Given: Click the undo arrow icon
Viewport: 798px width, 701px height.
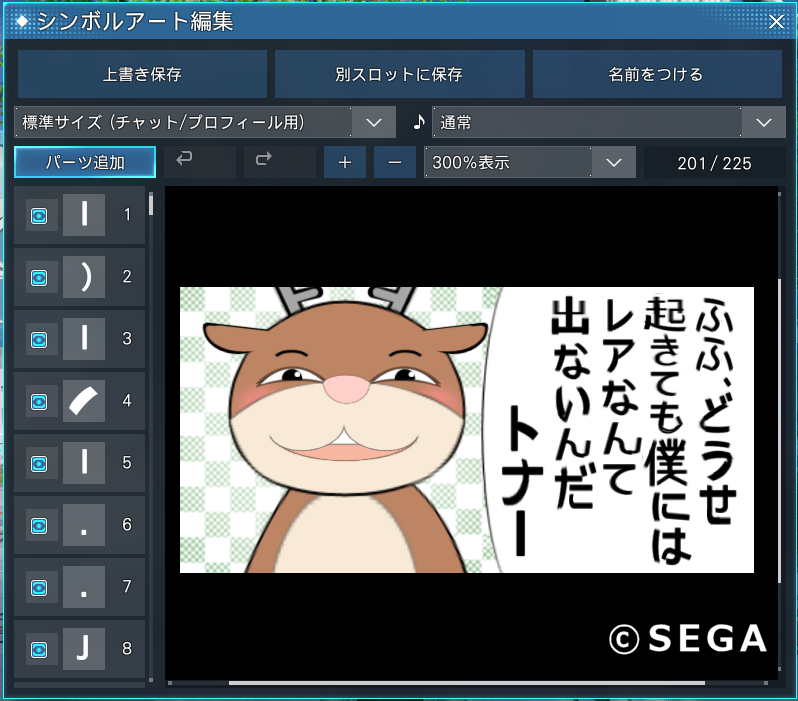Looking at the screenshot, I should click(x=184, y=159).
